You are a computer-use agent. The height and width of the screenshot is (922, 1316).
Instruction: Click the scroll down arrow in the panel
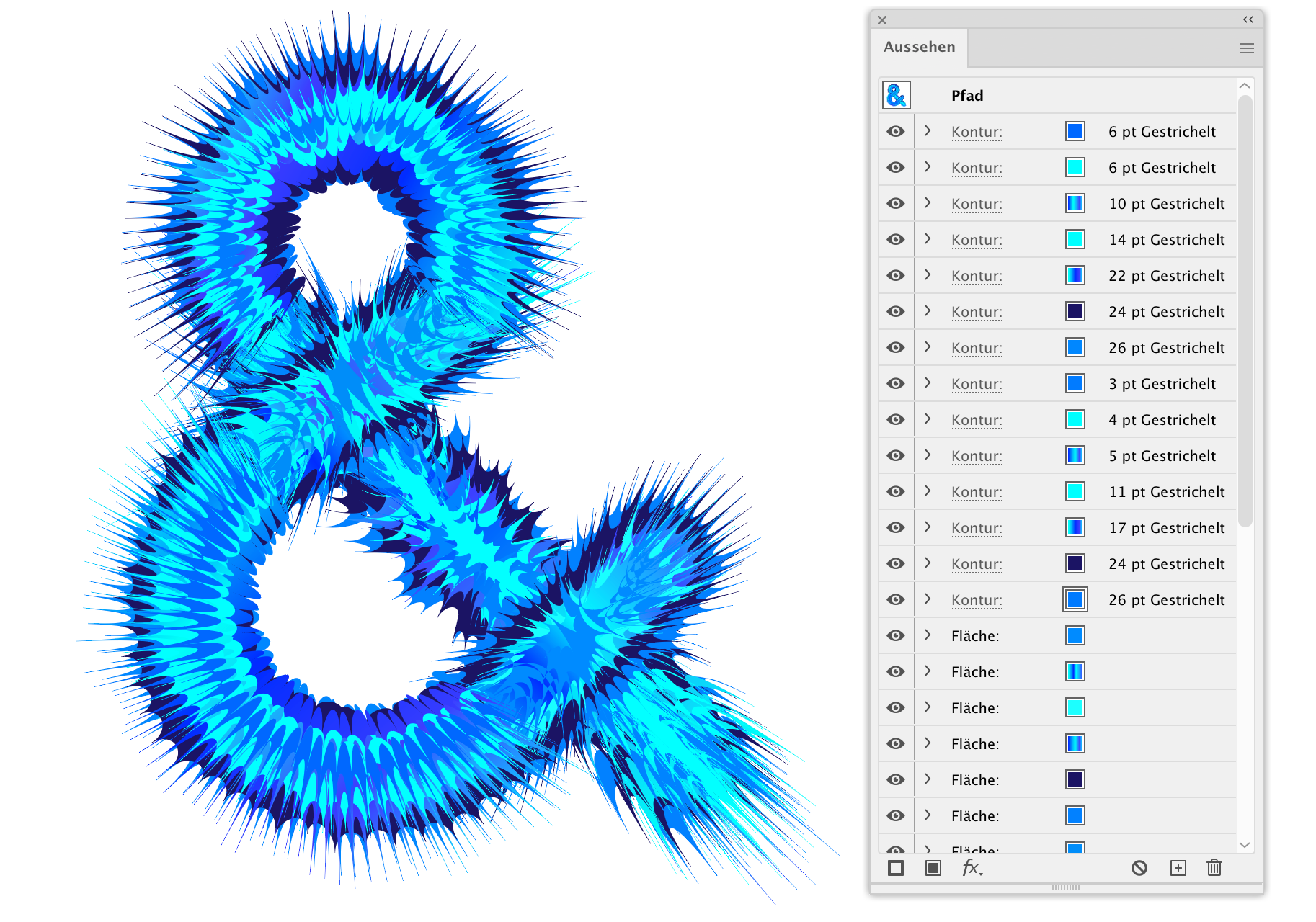[x=1245, y=845]
